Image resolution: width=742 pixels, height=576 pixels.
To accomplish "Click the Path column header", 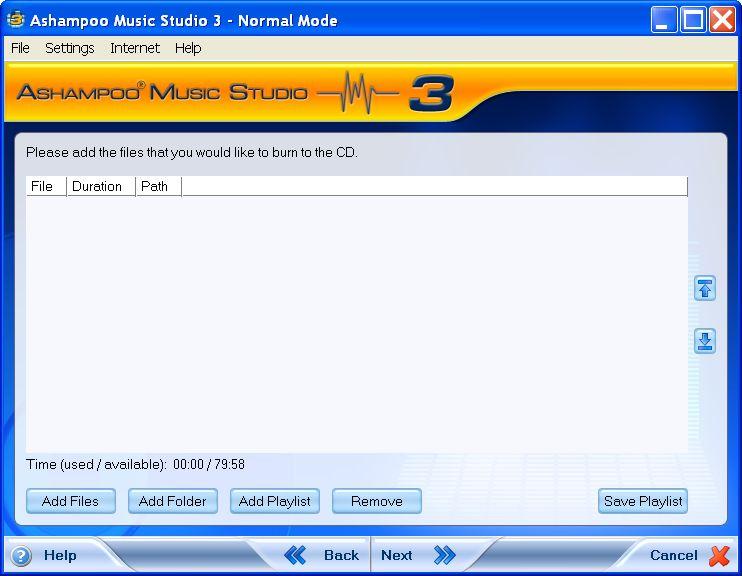I will coord(158,186).
